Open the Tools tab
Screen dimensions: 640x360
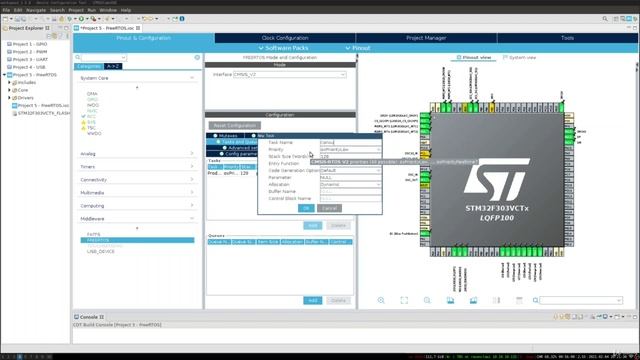(567, 38)
